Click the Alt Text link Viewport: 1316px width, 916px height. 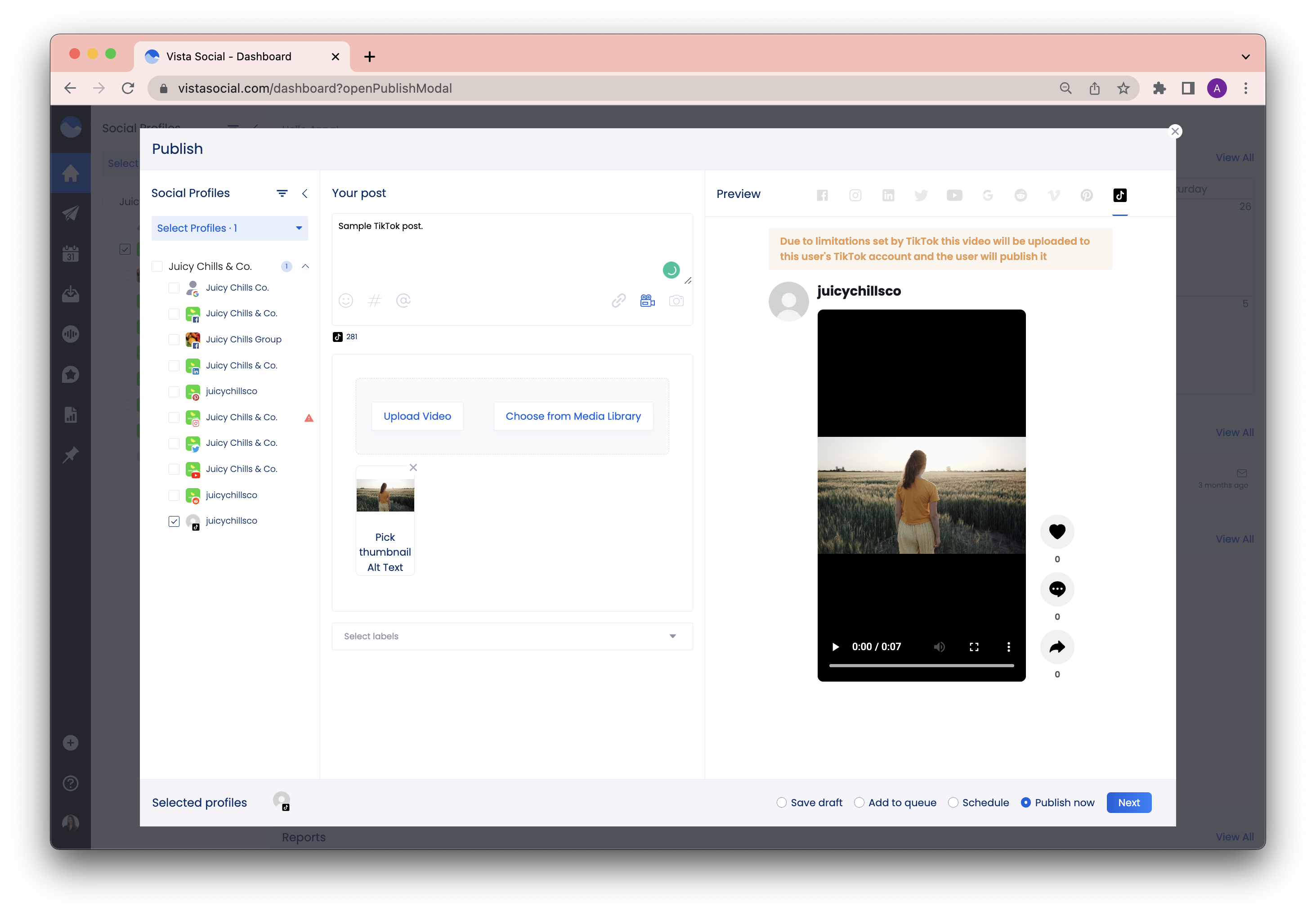click(x=385, y=567)
